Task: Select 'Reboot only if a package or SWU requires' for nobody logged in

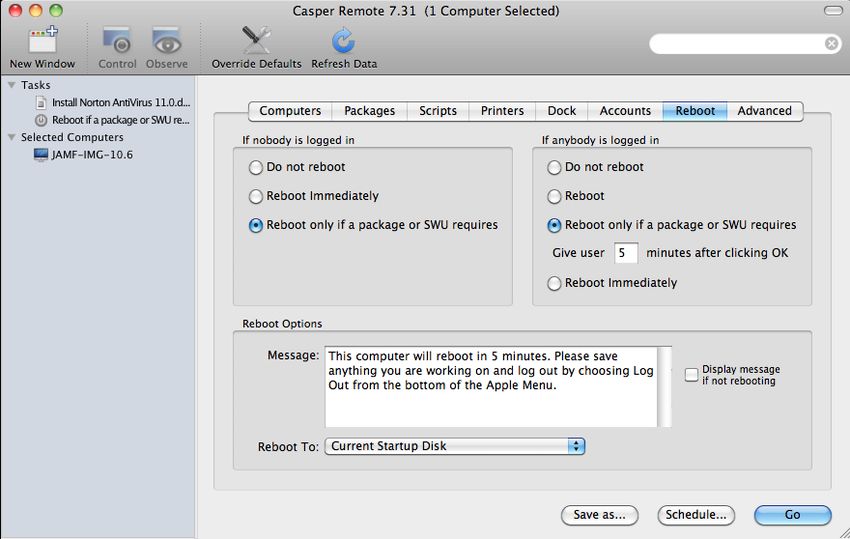Action: coord(256,226)
